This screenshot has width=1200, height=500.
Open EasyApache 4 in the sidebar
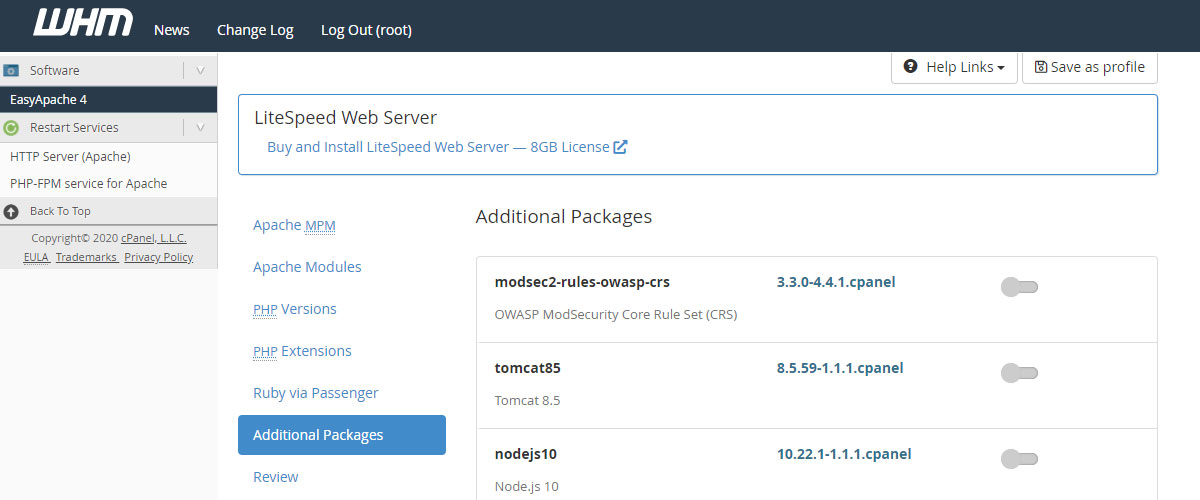point(109,100)
